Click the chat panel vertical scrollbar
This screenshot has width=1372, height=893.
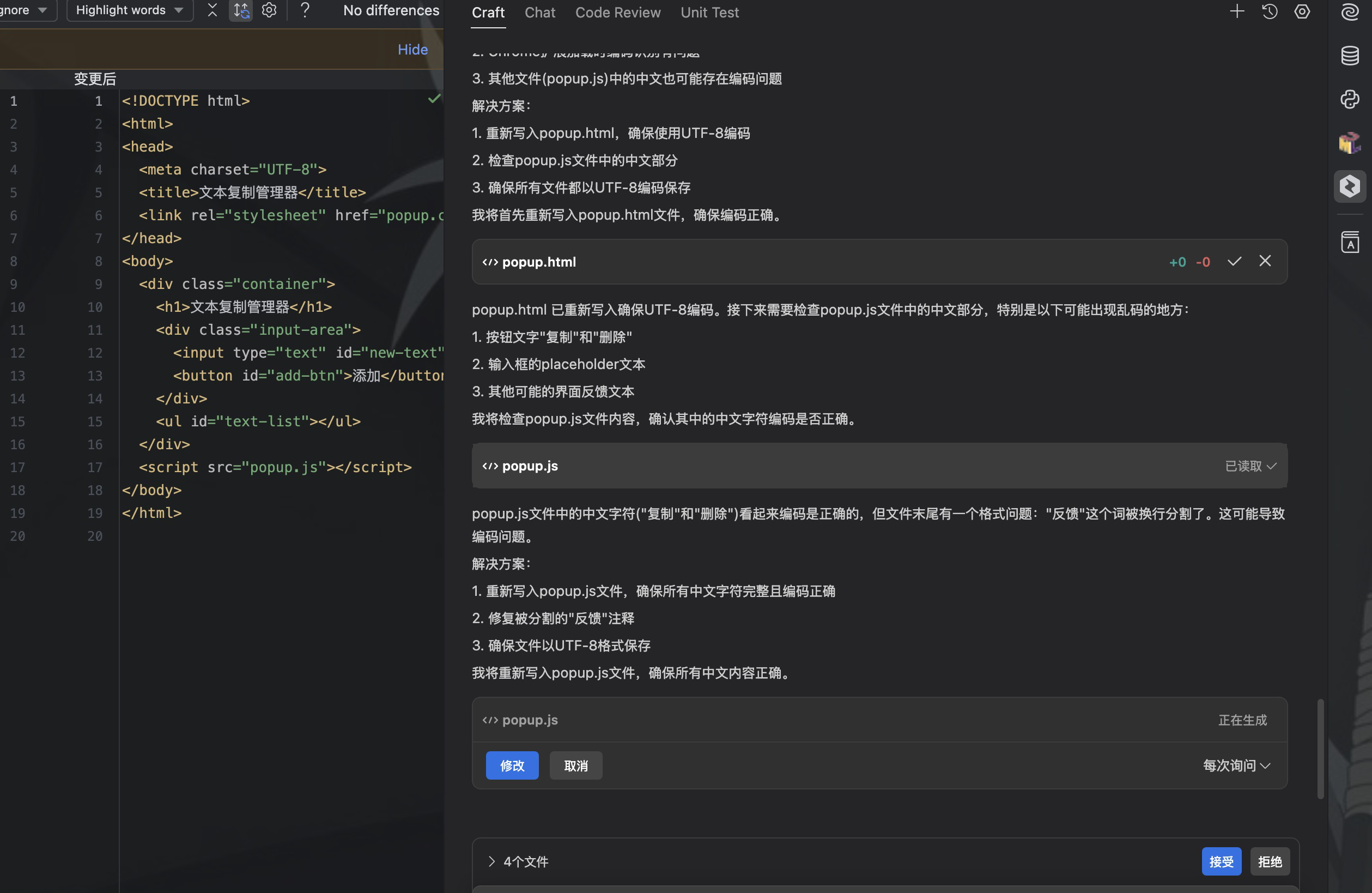click(1320, 749)
